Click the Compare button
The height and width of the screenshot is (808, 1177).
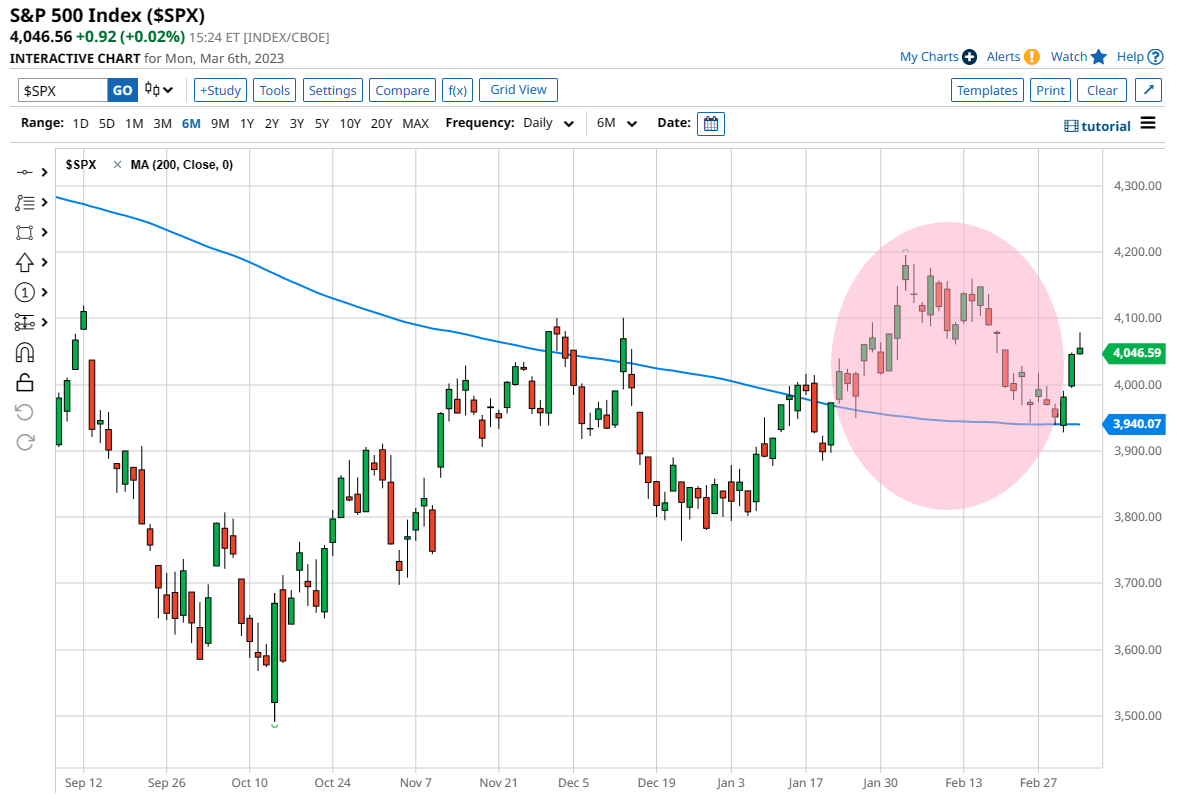(402, 90)
